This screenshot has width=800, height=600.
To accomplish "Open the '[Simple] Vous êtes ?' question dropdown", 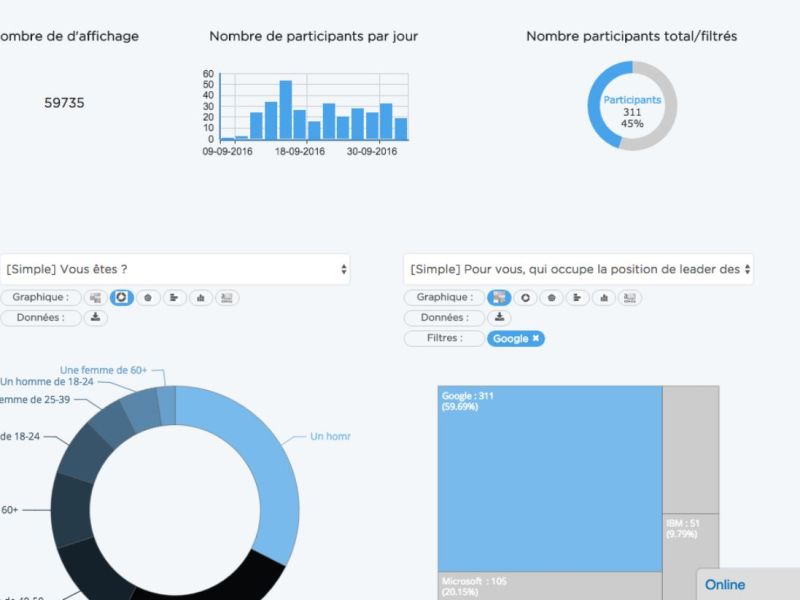I will click(175, 269).
